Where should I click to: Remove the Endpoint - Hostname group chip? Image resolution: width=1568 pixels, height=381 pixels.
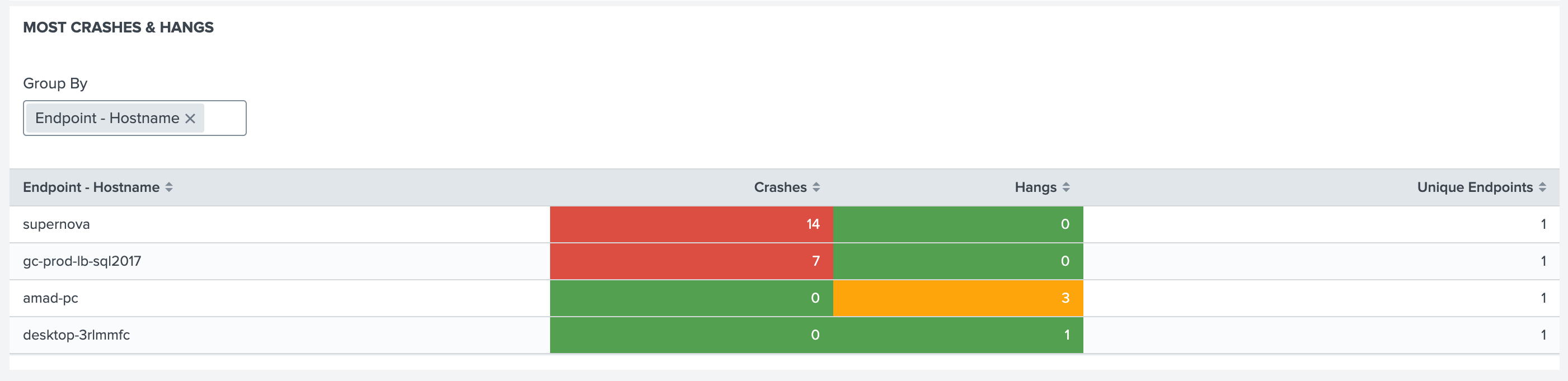[190, 119]
